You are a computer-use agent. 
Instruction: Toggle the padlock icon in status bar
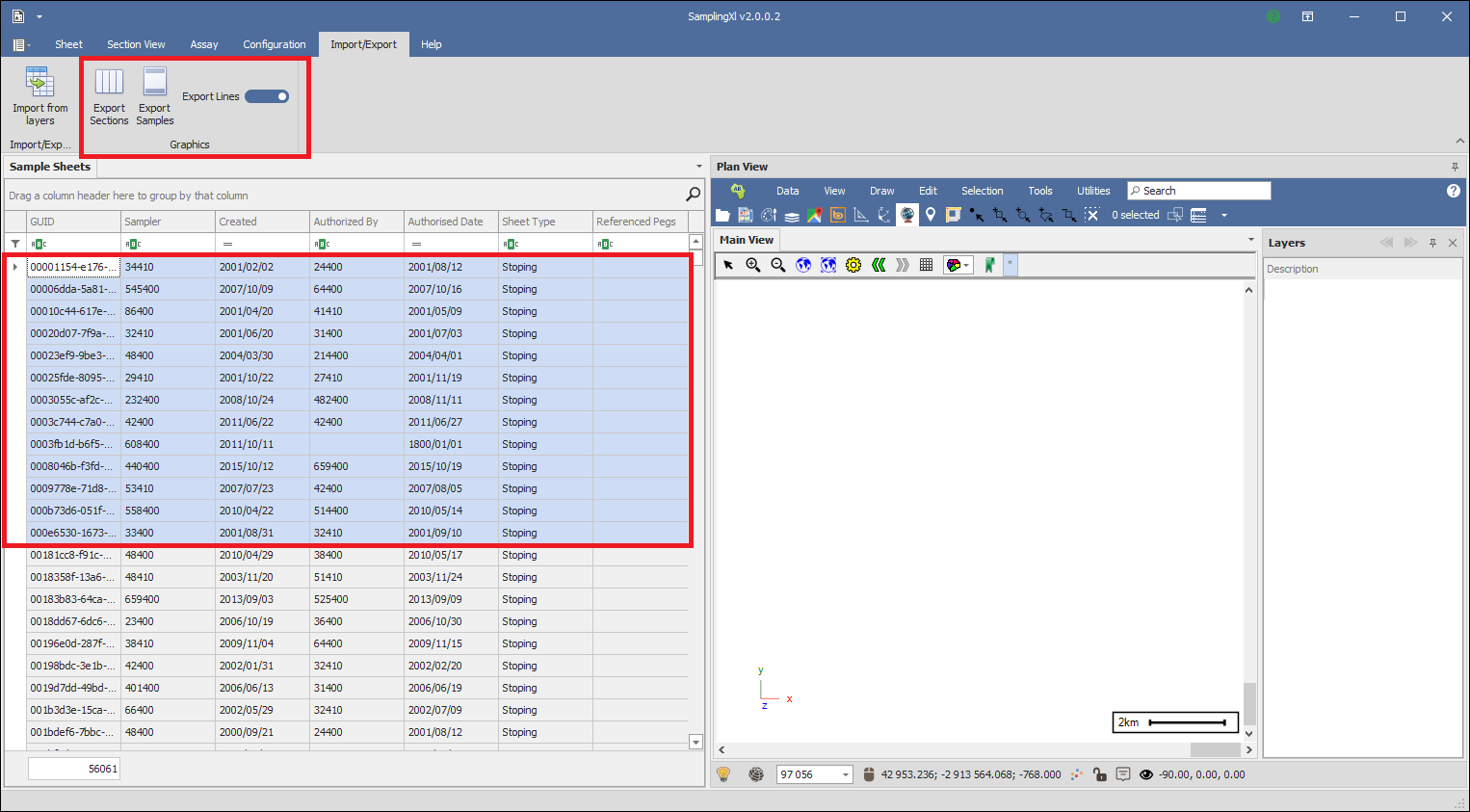pos(1100,774)
